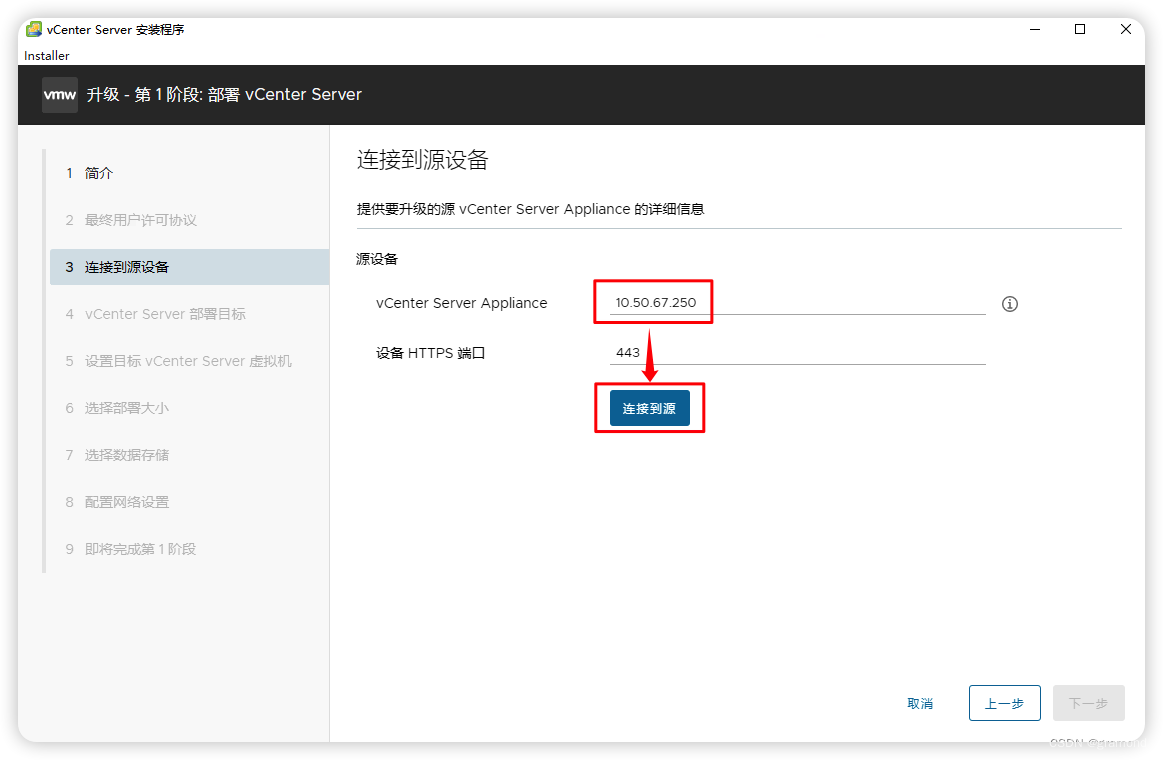Select step 3 连接到源设备

pos(189,267)
